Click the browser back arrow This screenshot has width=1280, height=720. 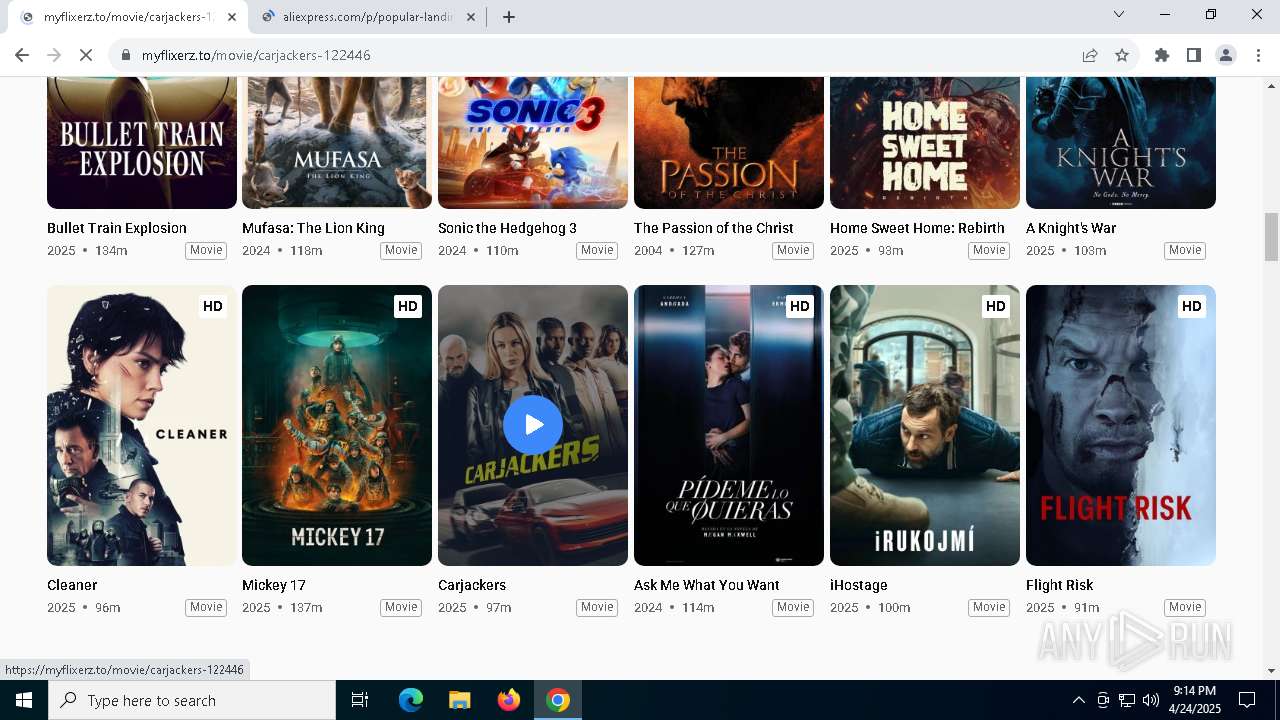pos(22,55)
